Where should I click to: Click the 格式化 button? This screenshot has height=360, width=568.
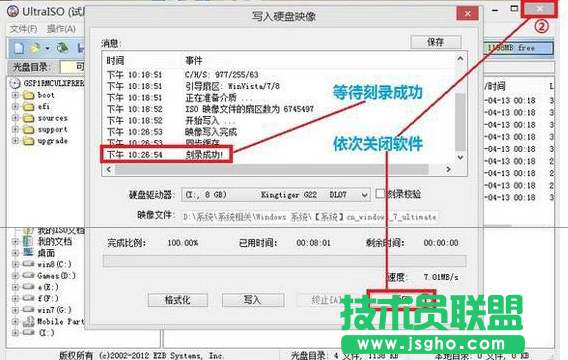(x=178, y=300)
